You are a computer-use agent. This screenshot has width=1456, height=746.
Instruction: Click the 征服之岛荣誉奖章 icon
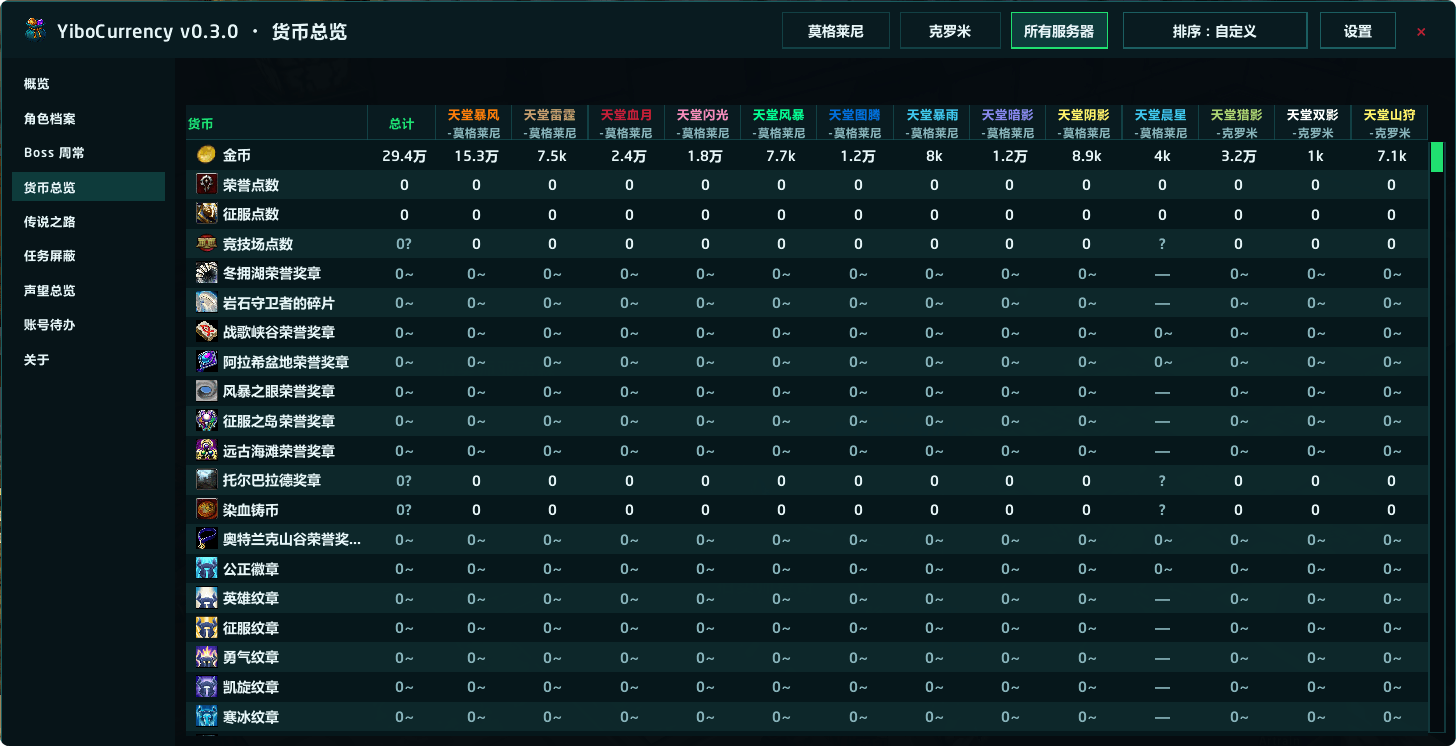(x=206, y=421)
